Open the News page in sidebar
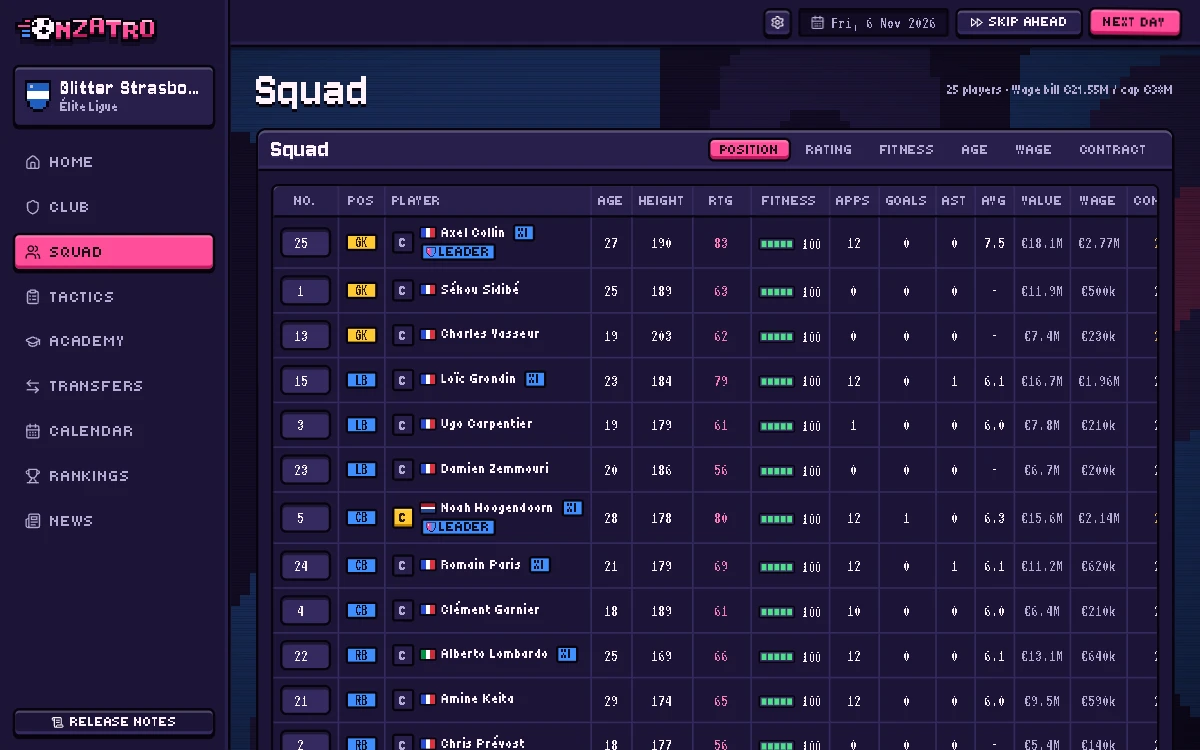The width and height of the screenshot is (1200, 750). click(114, 521)
